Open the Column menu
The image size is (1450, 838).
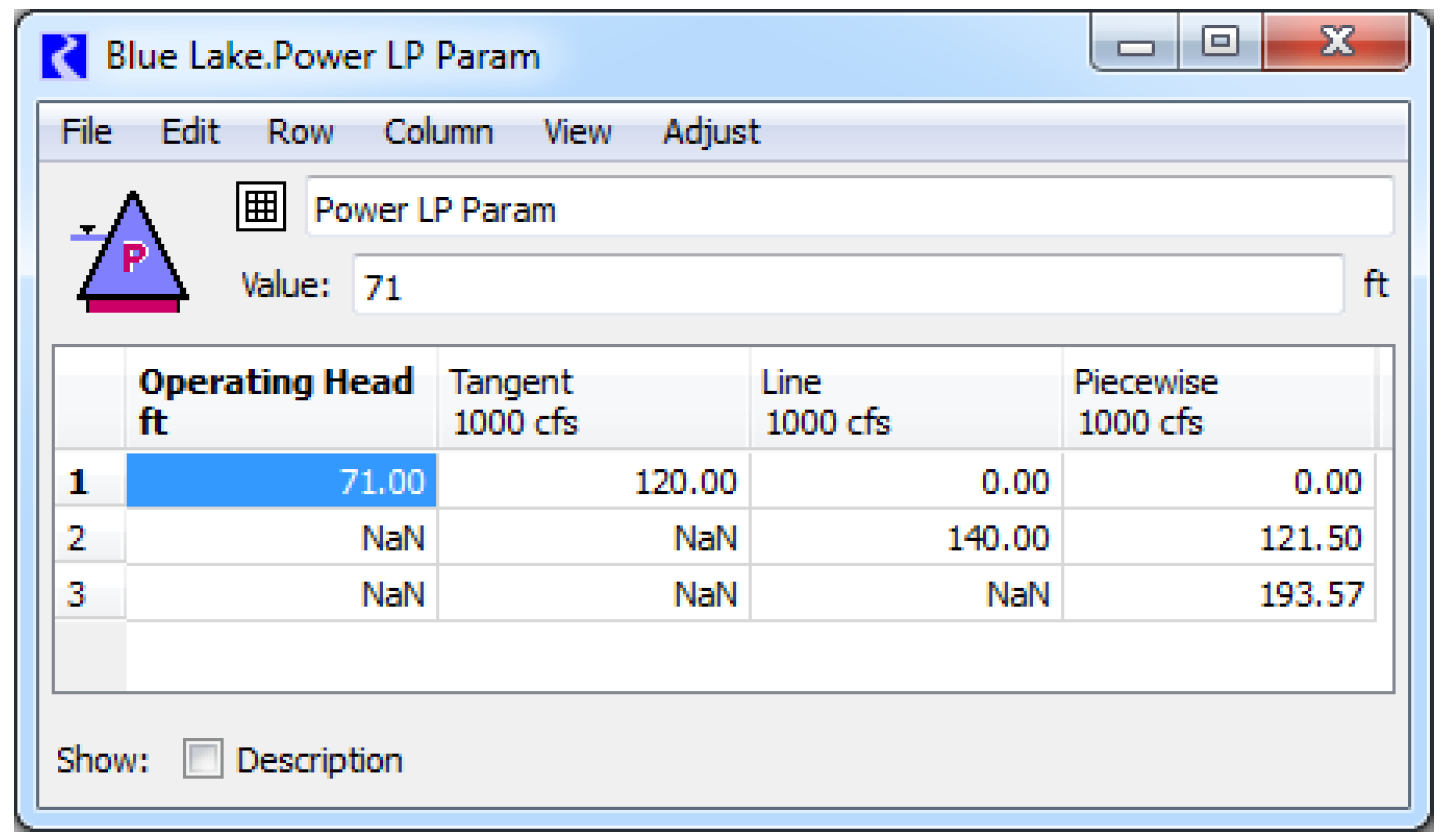[438, 132]
